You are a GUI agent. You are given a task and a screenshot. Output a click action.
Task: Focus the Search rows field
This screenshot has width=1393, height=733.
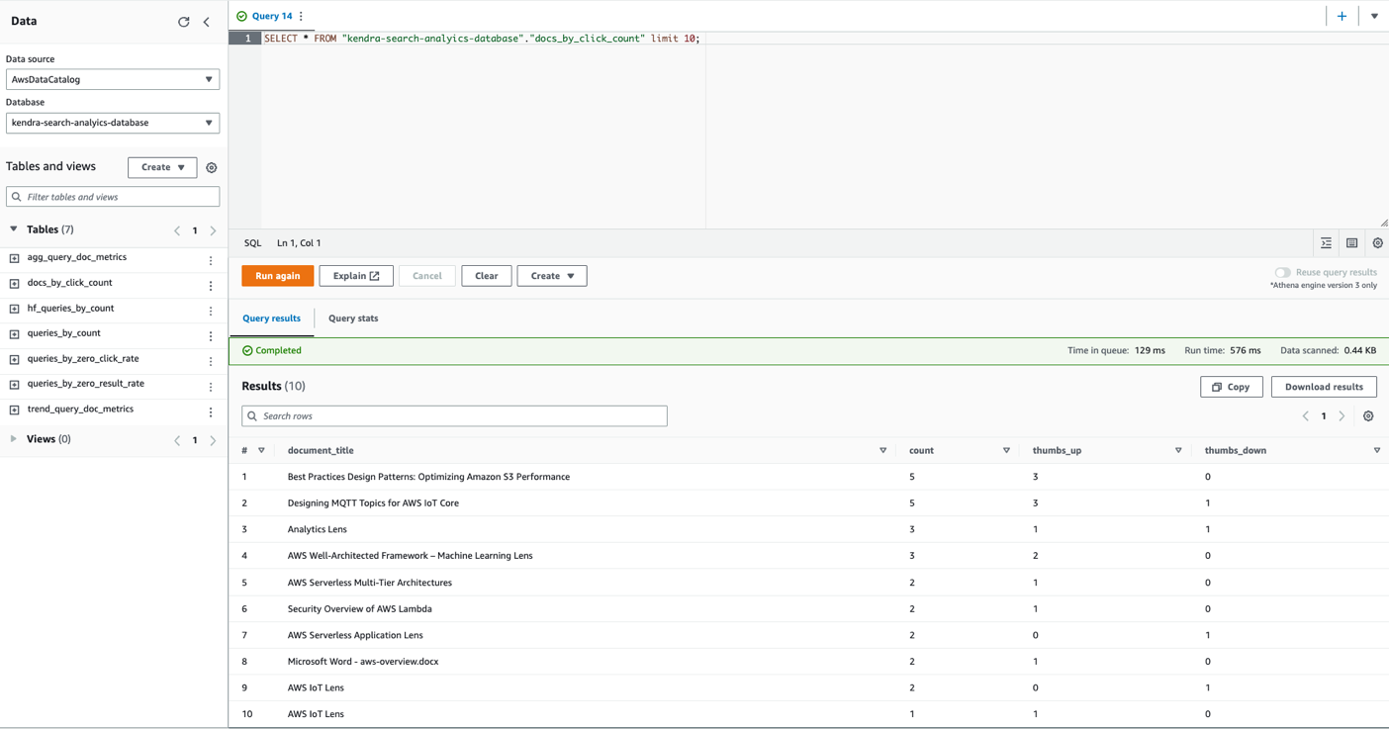click(x=454, y=416)
